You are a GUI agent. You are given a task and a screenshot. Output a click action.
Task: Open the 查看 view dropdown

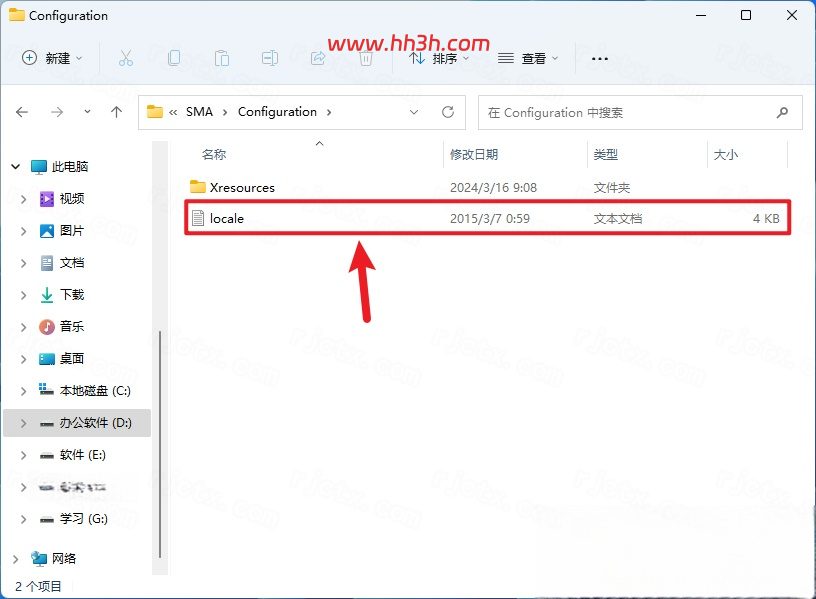[x=528, y=58]
